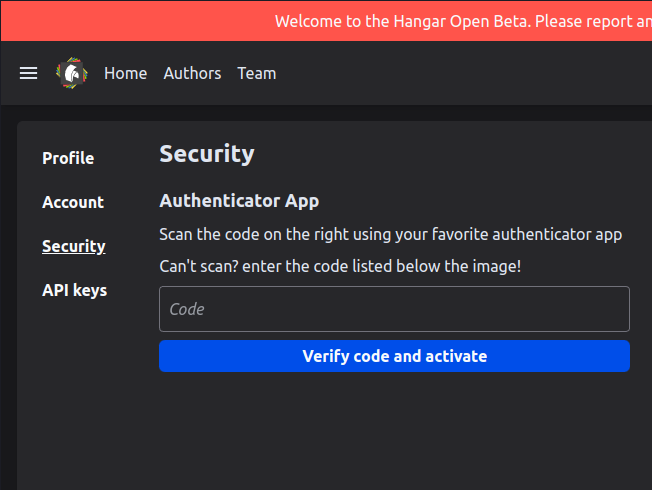Switch to the Account settings tab
652x490 pixels.
coord(73,202)
